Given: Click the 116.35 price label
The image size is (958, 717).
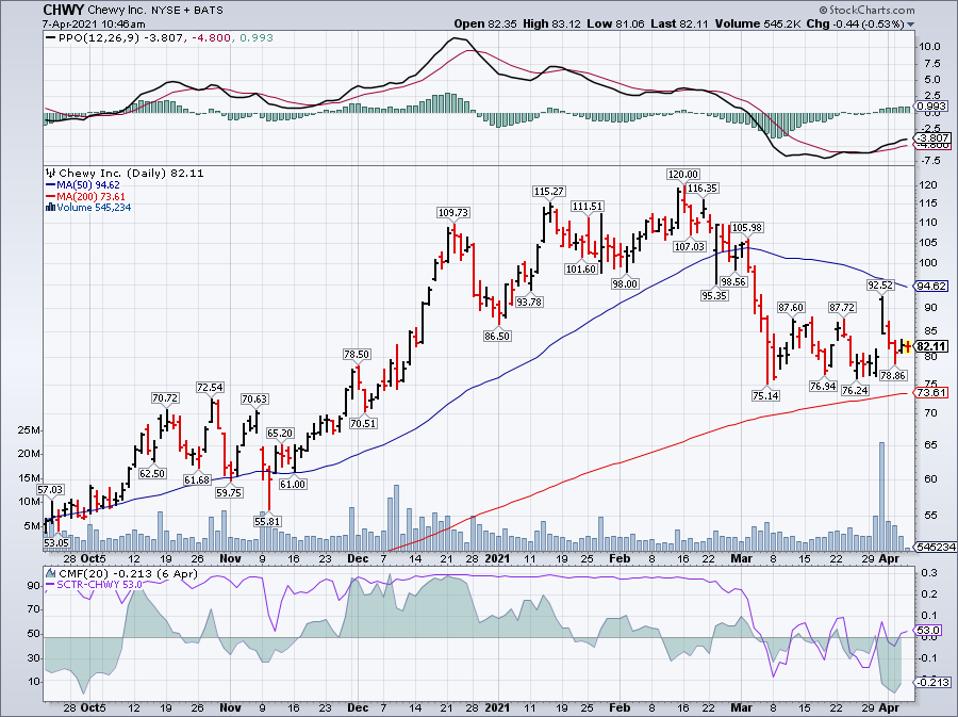Looking at the screenshot, I should [703, 189].
